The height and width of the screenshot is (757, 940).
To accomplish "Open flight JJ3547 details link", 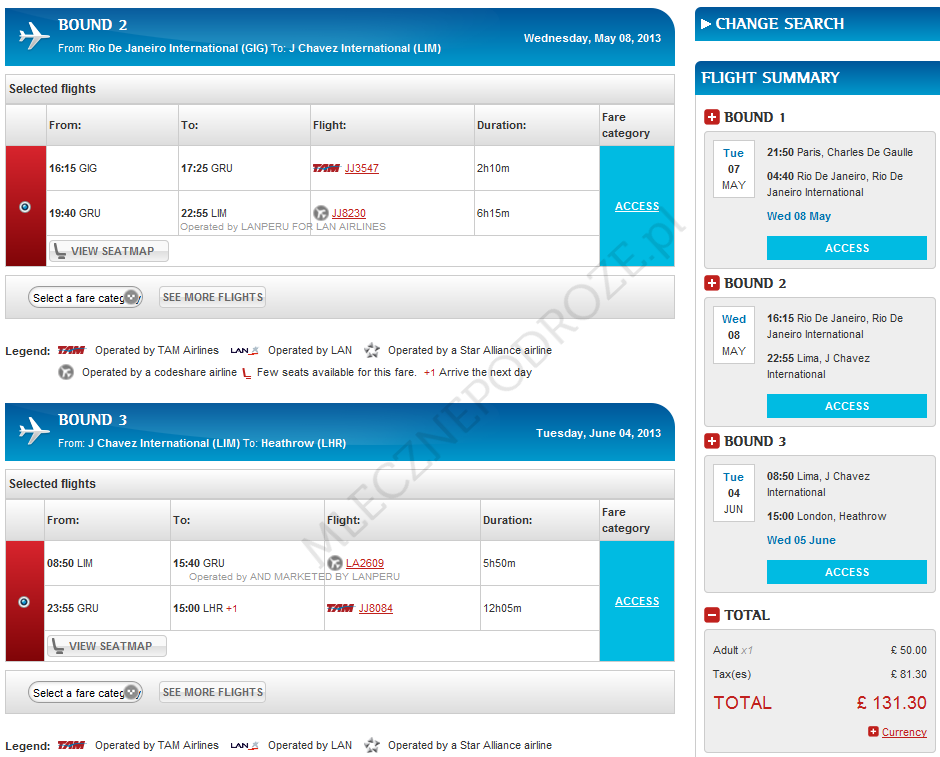I will coord(362,168).
